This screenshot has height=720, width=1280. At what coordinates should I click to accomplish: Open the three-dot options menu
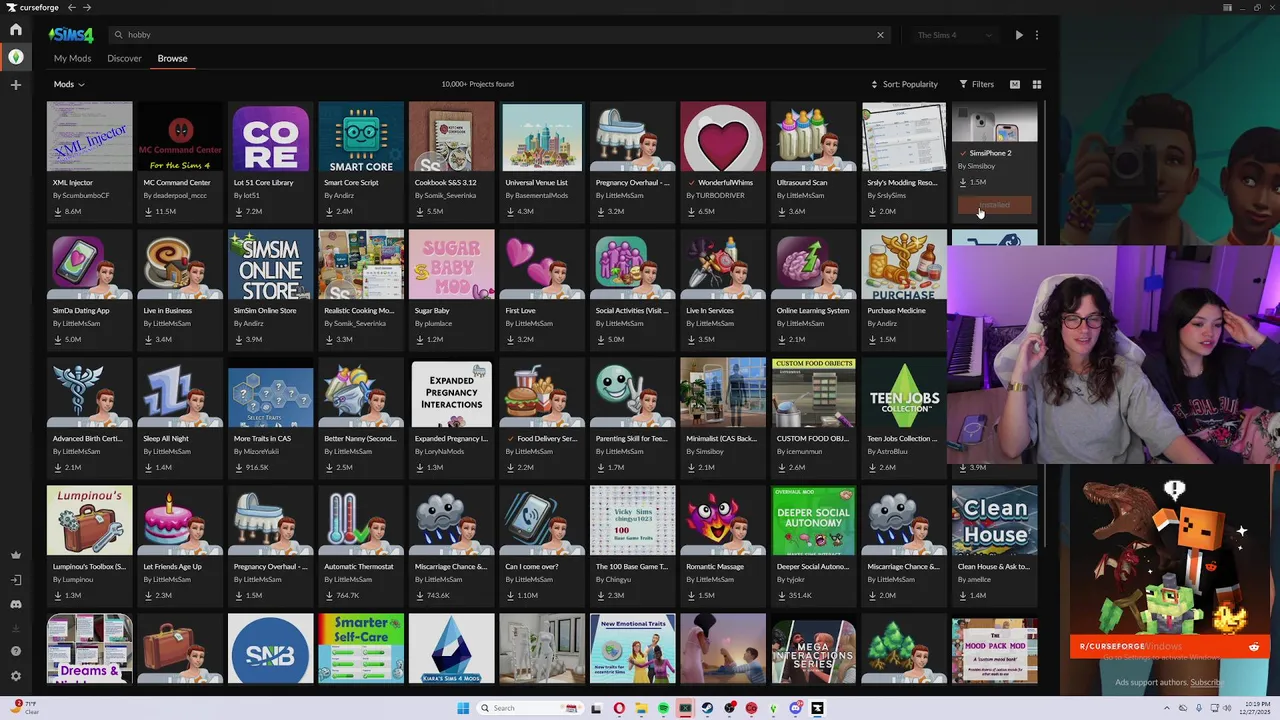[1037, 35]
